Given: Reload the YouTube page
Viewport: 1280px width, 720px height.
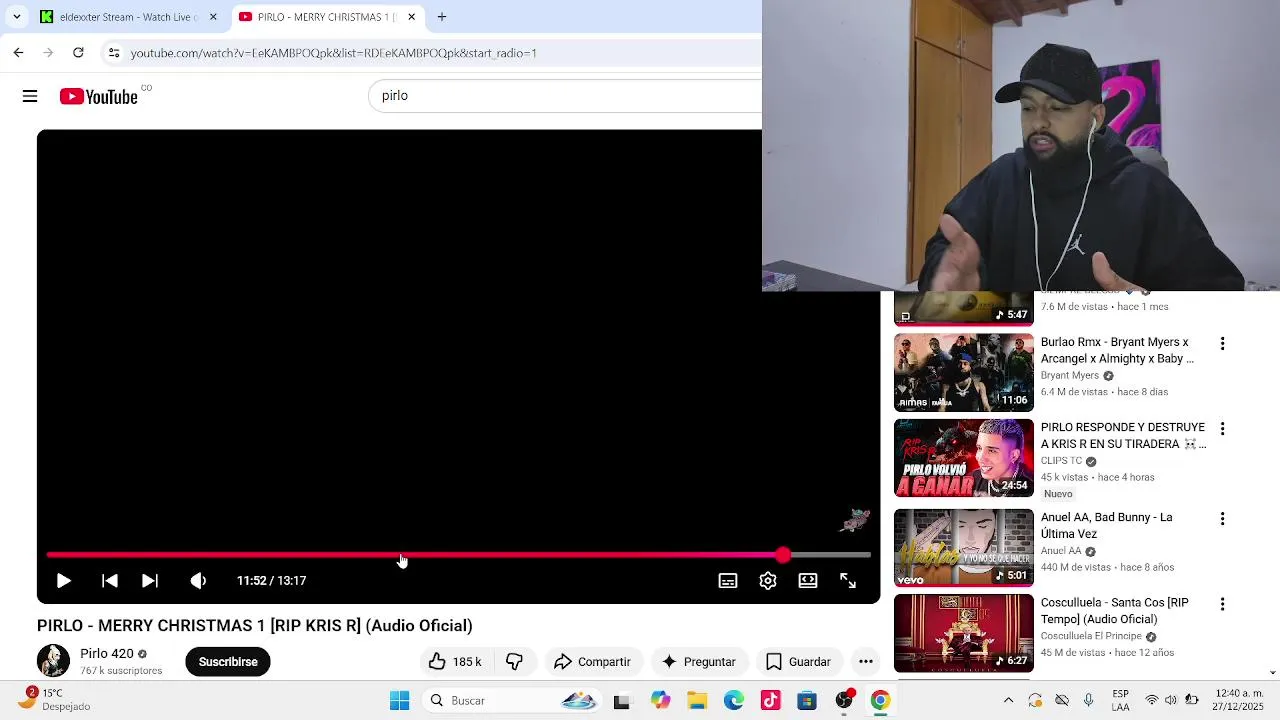Looking at the screenshot, I should coord(78,53).
